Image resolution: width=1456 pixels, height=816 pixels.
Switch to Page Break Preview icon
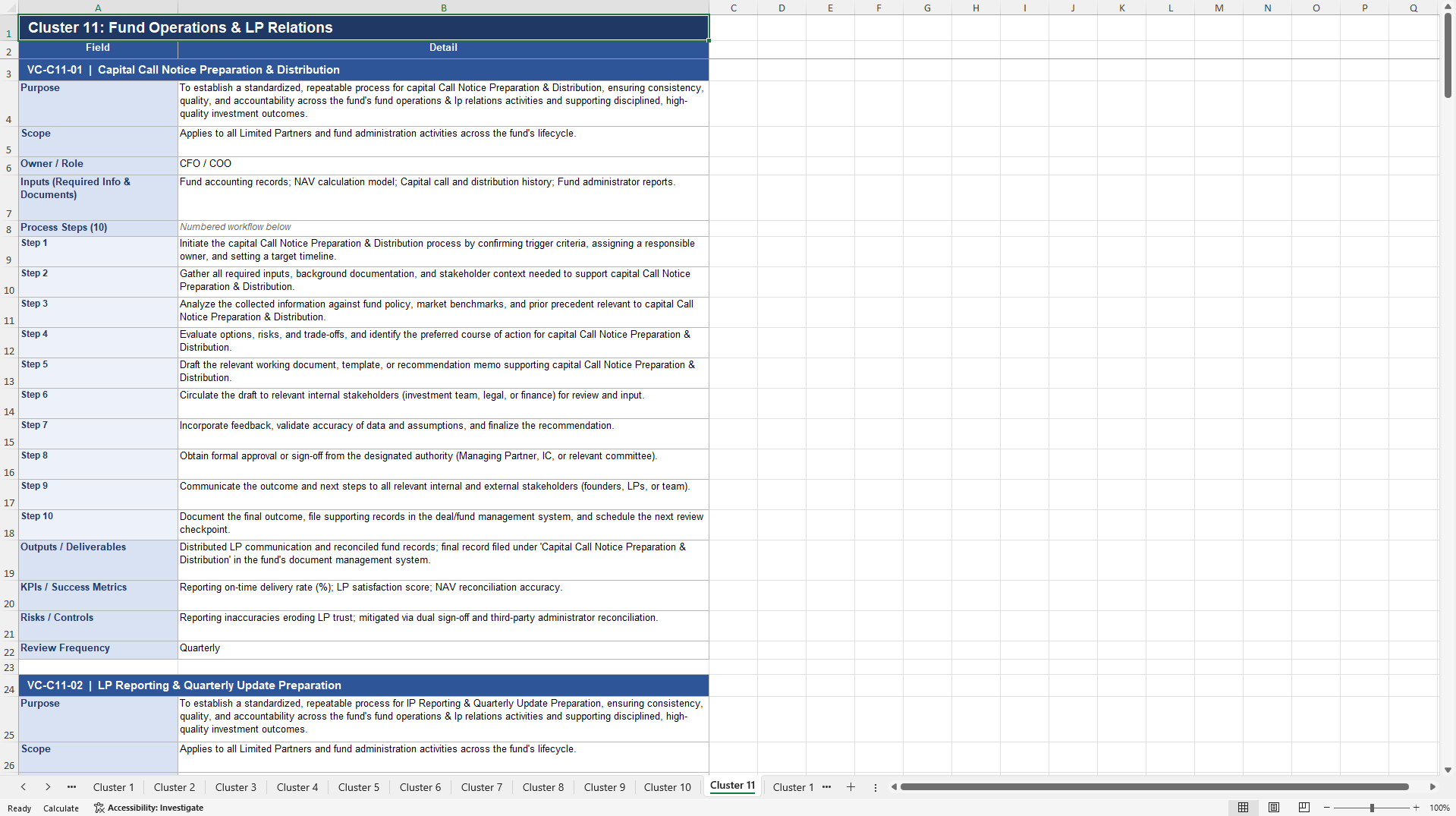click(1304, 808)
